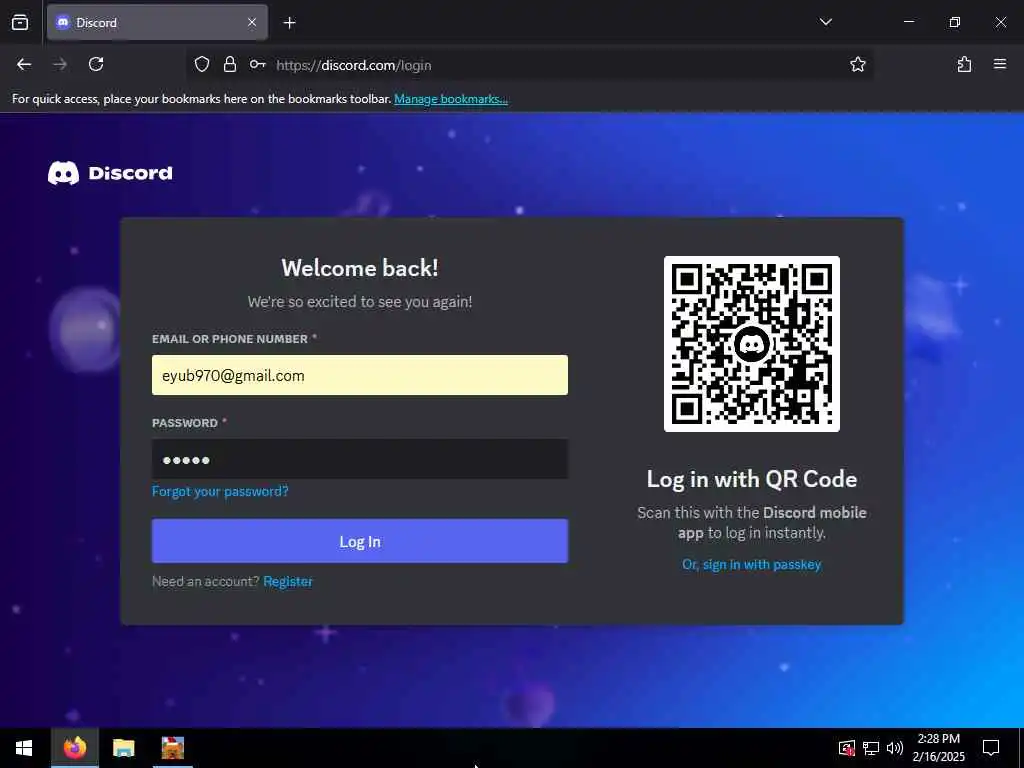Click the login QR code
Viewport: 1024px width, 768px height.
(752, 344)
